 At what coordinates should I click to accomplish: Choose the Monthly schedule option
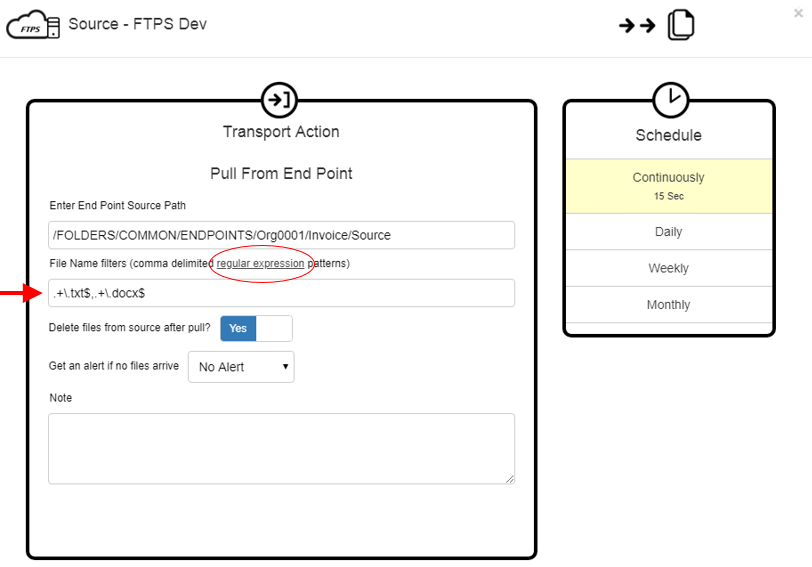pyautogui.click(x=668, y=305)
